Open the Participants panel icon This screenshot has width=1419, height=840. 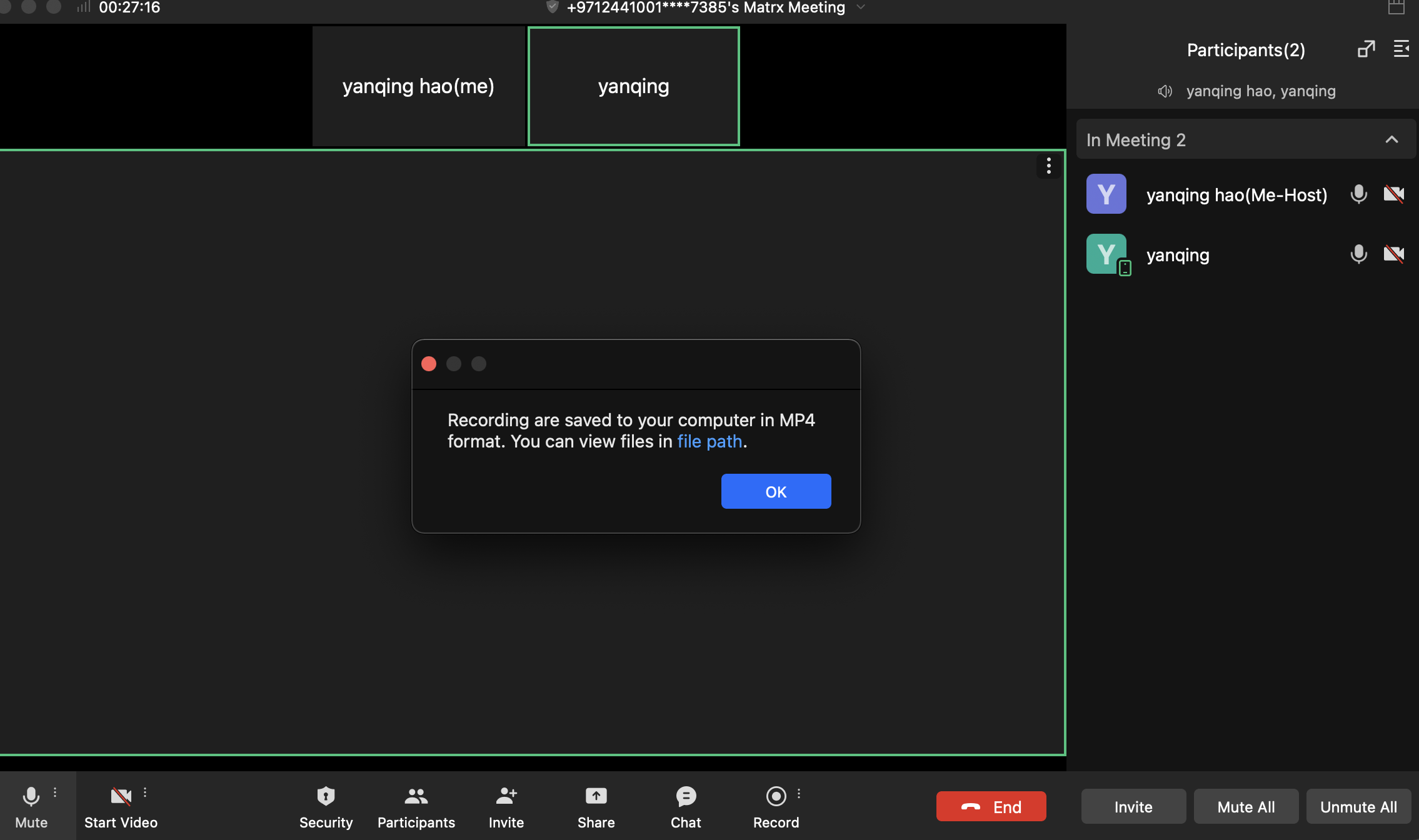coord(416,796)
